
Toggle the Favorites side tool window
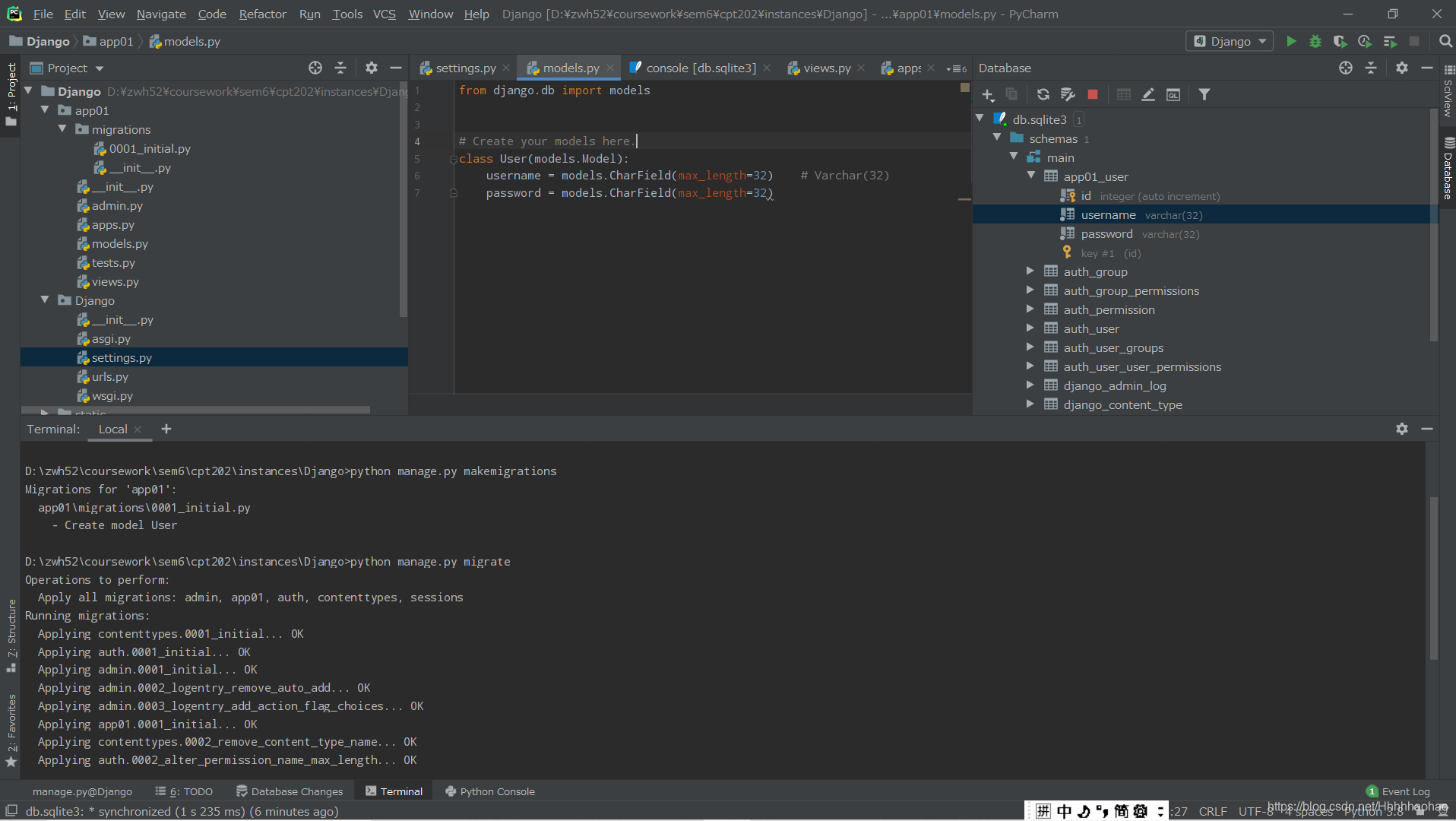tap(11, 731)
